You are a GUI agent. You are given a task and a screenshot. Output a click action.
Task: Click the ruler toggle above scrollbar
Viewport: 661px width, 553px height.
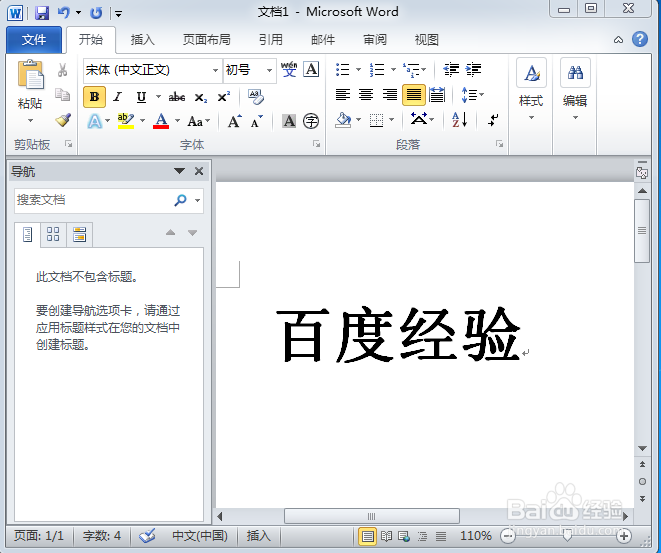(642, 171)
